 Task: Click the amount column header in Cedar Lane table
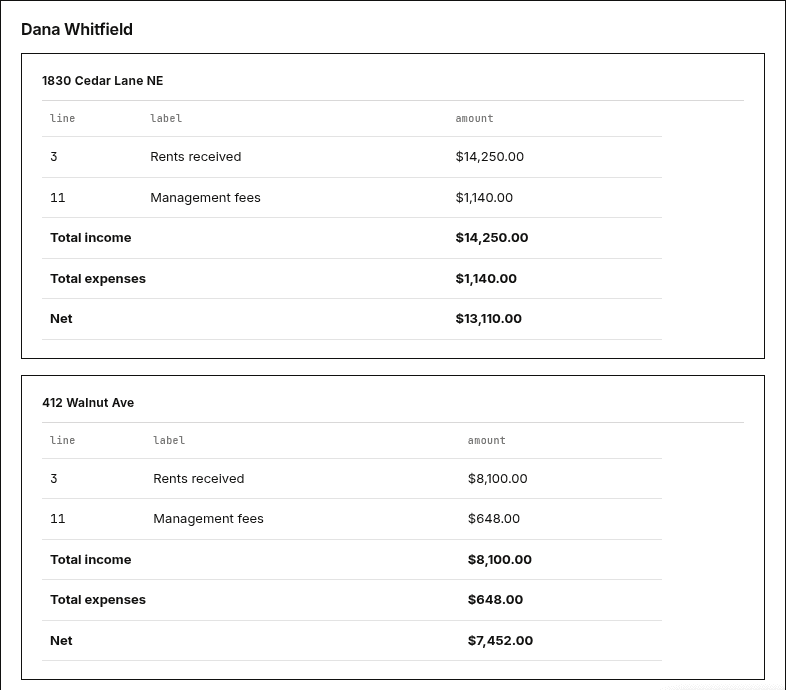(474, 118)
